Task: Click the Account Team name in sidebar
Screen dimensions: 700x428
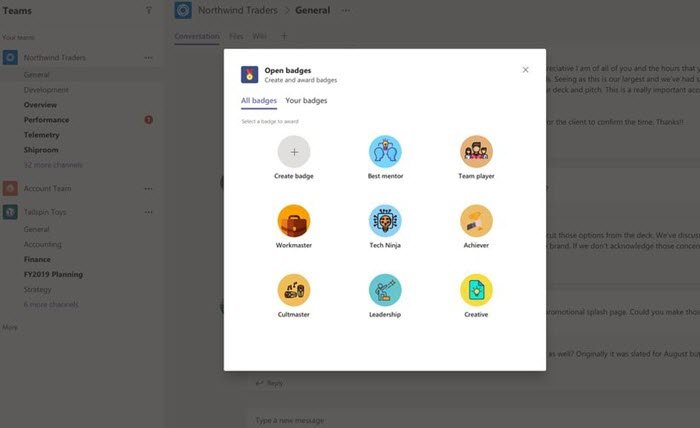Action: pos(47,188)
